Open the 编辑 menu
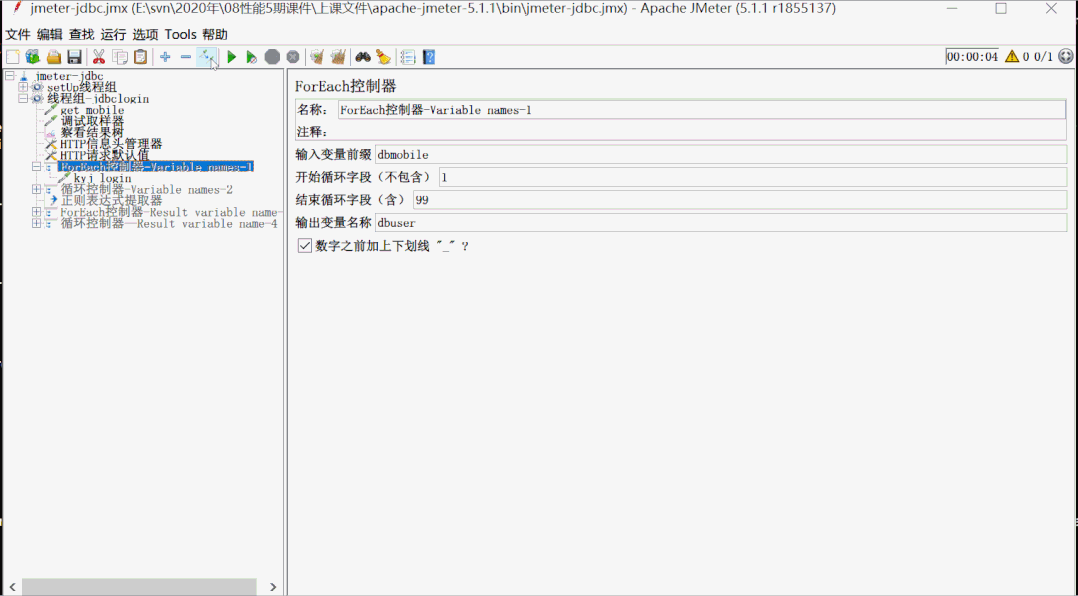Image resolution: width=1078 pixels, height=596 pixels. 50,34
